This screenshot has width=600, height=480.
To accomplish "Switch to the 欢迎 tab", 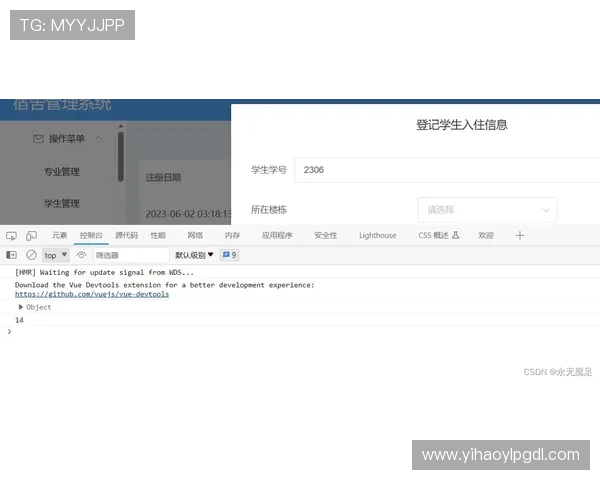I will (486, 235).
